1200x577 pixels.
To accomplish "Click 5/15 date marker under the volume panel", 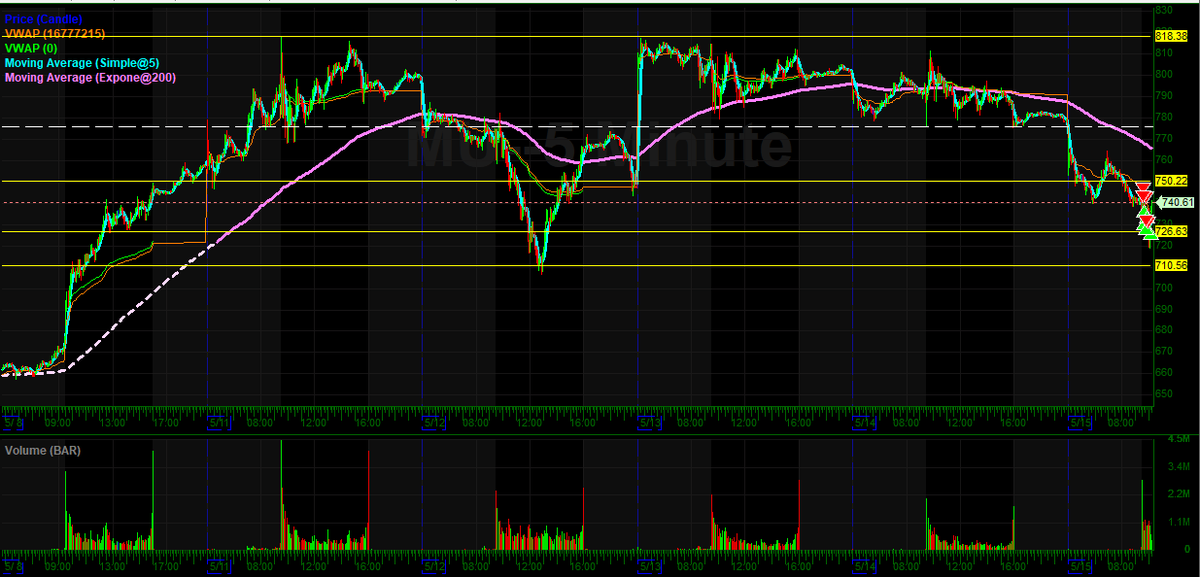I will pos(1080,565).
